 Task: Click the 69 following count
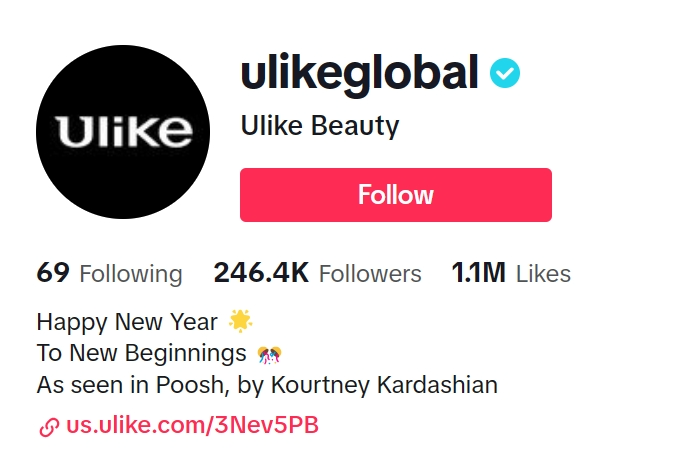tap(52, 273)
